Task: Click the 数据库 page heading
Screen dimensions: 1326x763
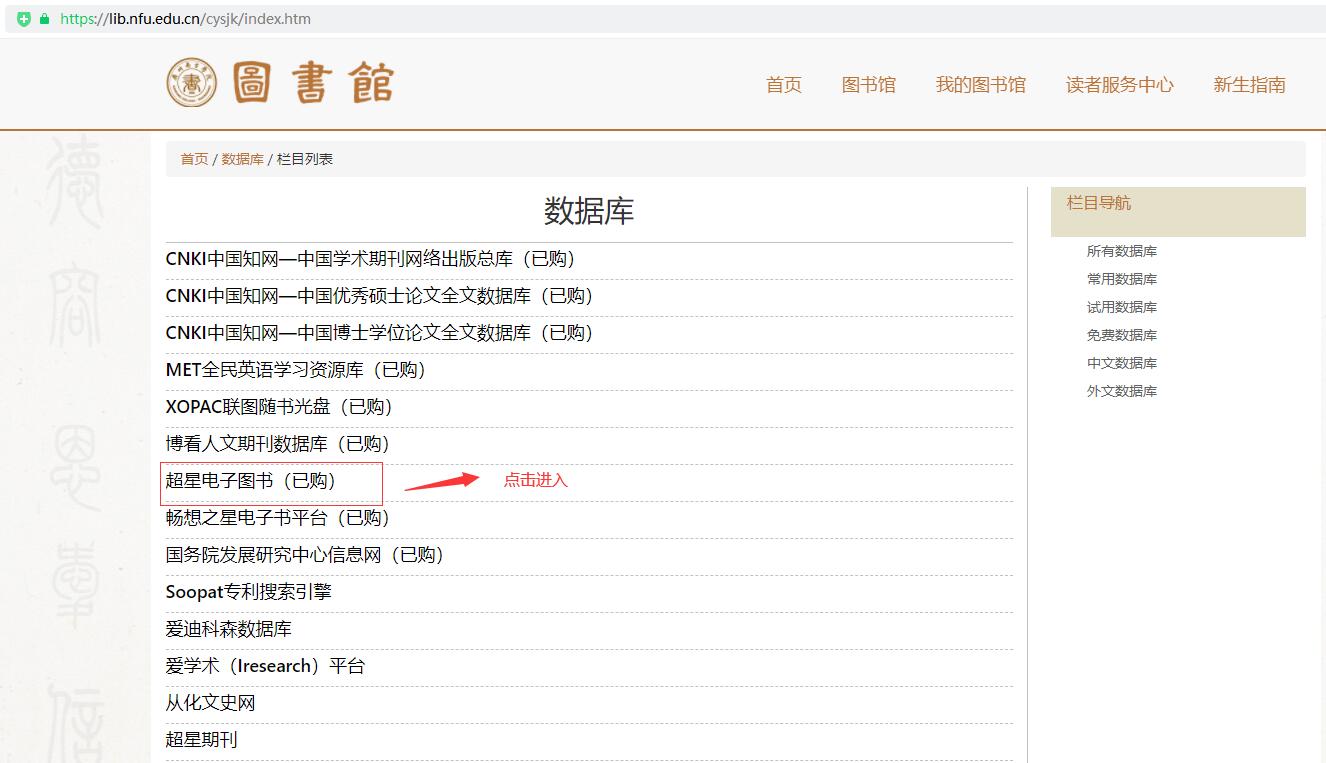Action: pos(589,211)
